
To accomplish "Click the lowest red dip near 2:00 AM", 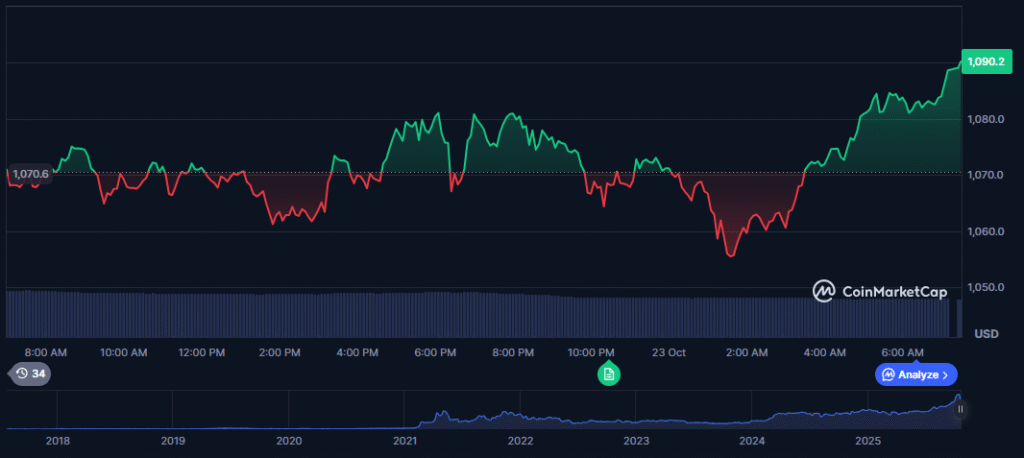I will pos(730,256).
